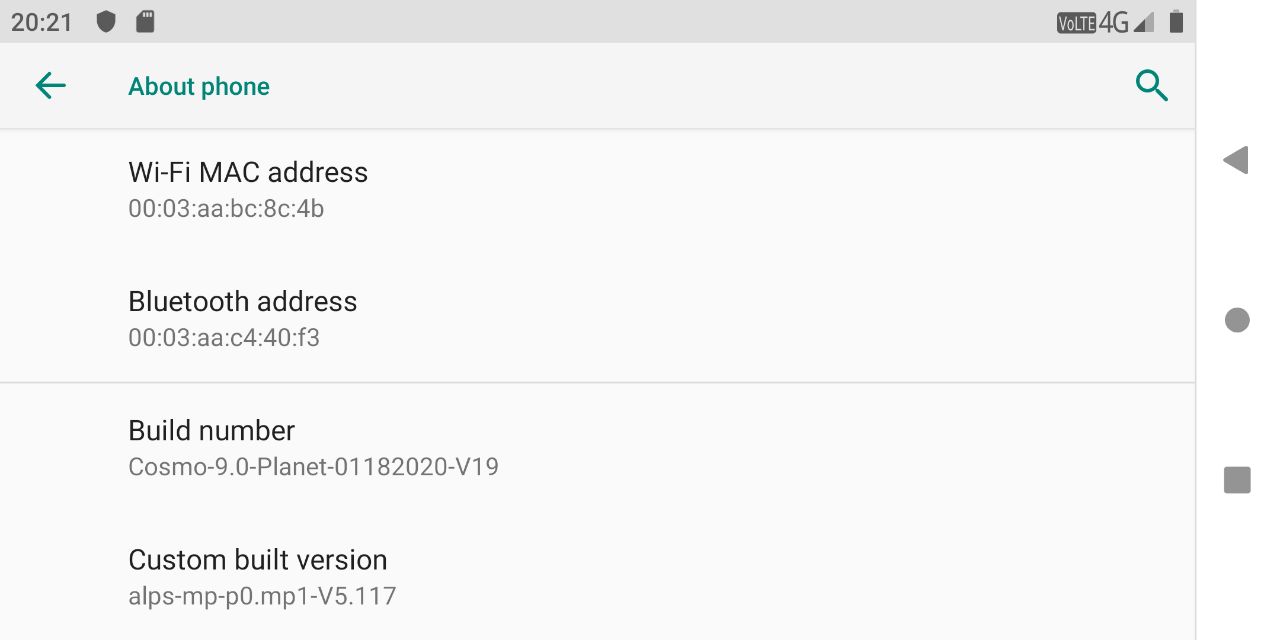Image resolution: width=1280 pixels, height=640 pixels.
Task: Tap the VoLTE indicator in the status bar
Action: (x=1076, y=22)
